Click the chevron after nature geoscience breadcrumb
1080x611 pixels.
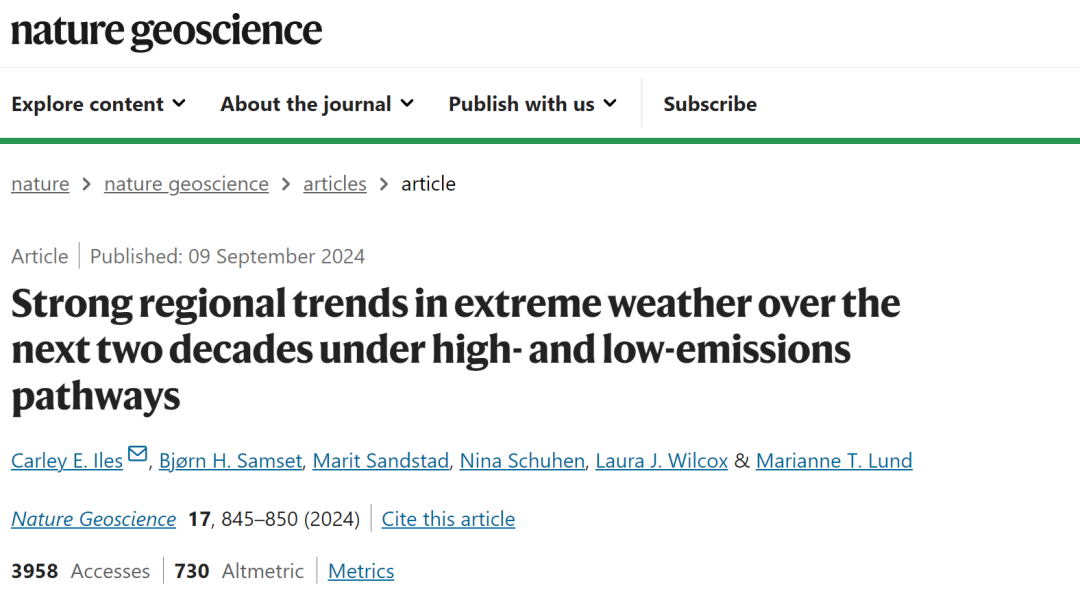(286, 184)
